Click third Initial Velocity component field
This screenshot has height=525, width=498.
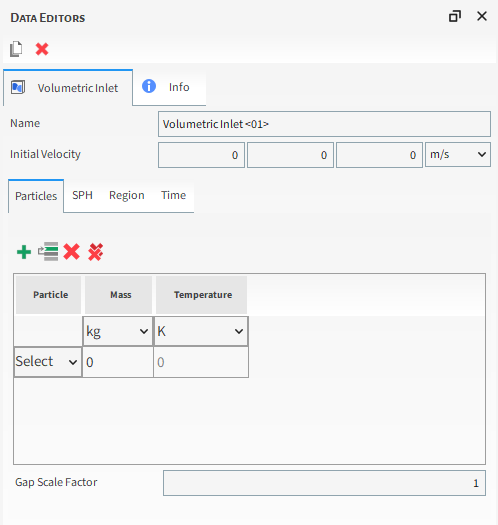coord(379,155)
